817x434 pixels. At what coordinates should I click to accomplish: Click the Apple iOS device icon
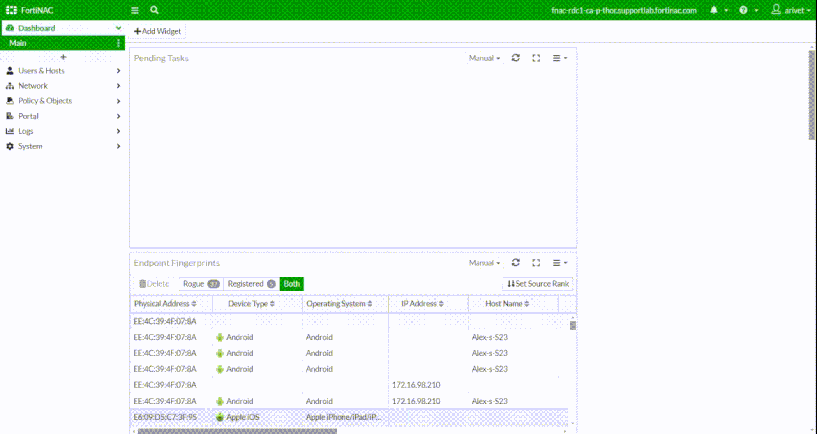[220, 417]
